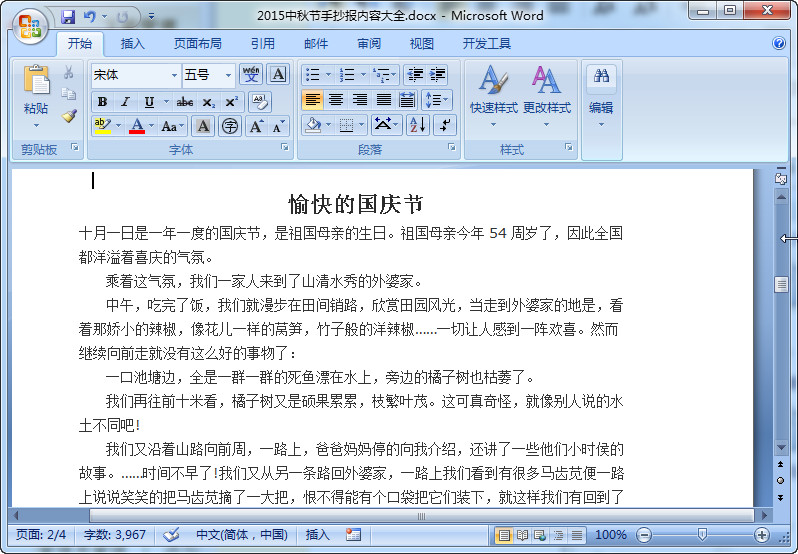Expand the numbering list dropdown

pyautogui.click(x=363, y=75)
